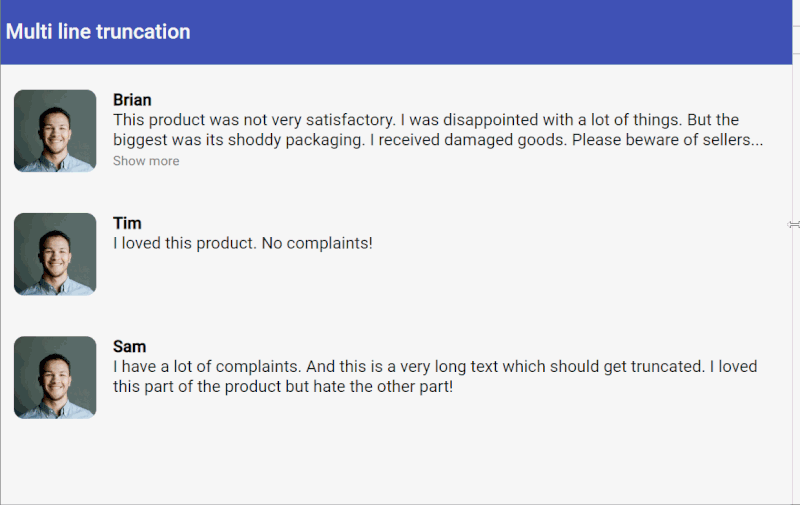The image size is (800, 505).
Task: Click the resize handle on right edge
Action: tap(794, 225)
